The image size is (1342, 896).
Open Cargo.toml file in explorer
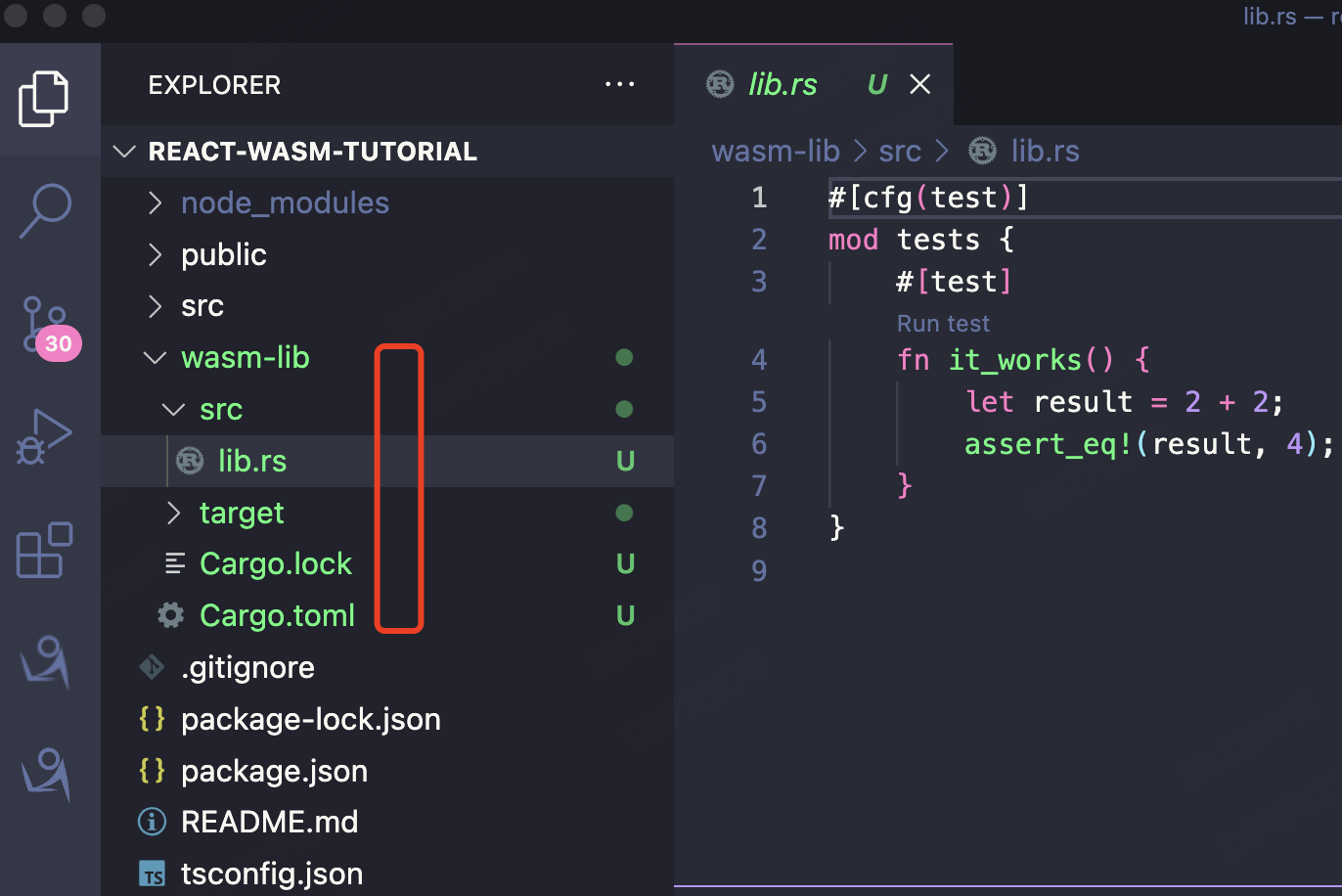[277, 616]
